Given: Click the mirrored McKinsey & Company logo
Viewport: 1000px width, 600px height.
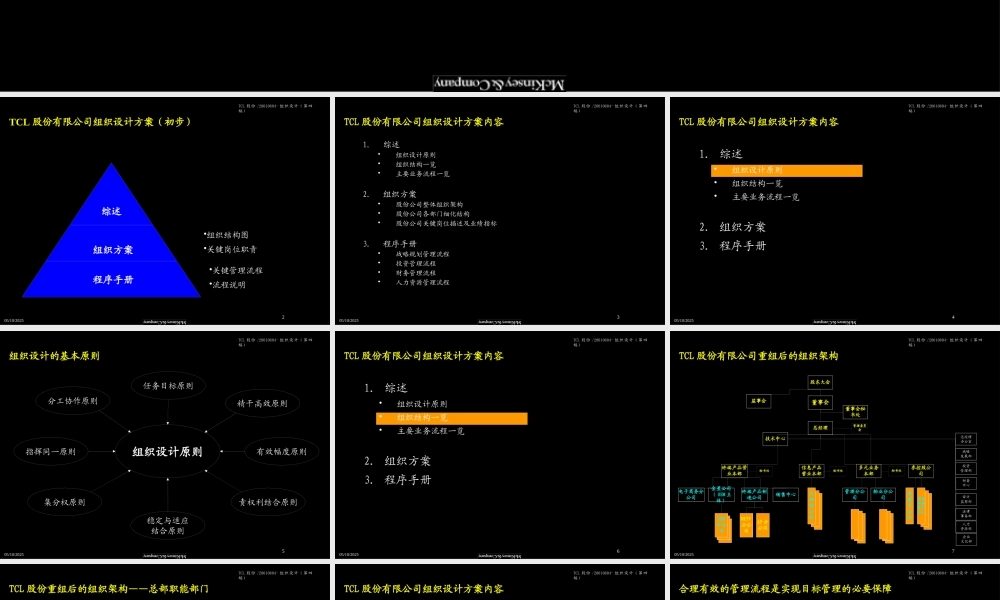Looking at the screenshot, I should [x=499, y=84].
